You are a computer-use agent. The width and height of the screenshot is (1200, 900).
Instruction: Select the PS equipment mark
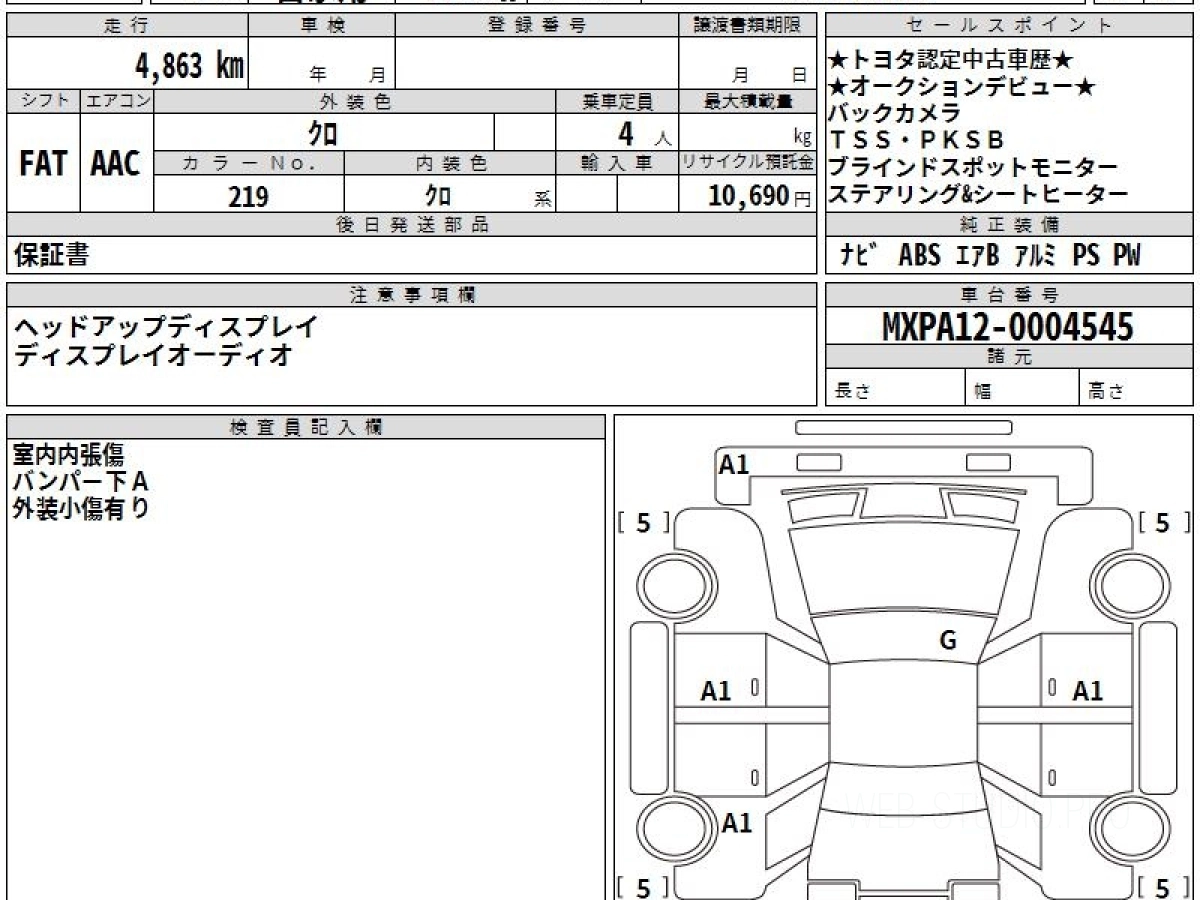click(x=1087, y=256)
